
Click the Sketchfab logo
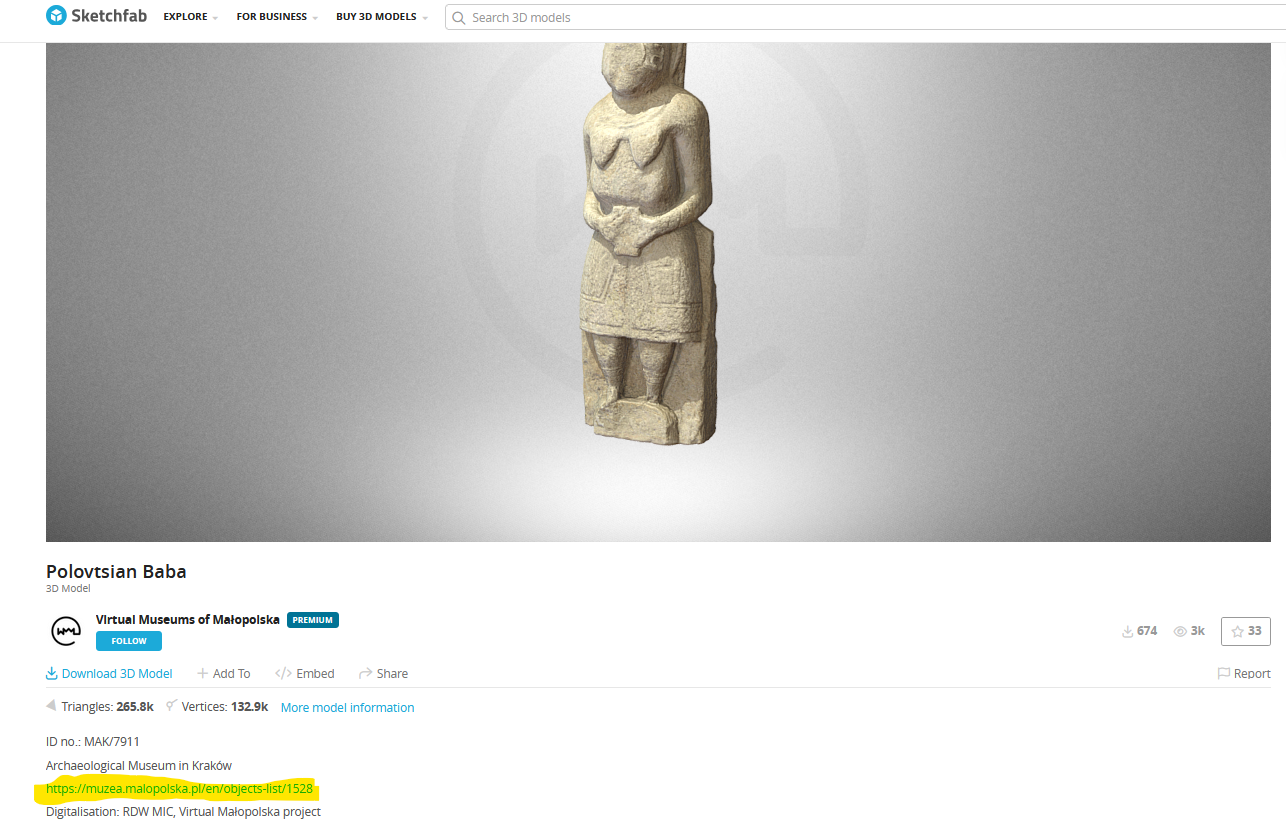click(96, 17)
